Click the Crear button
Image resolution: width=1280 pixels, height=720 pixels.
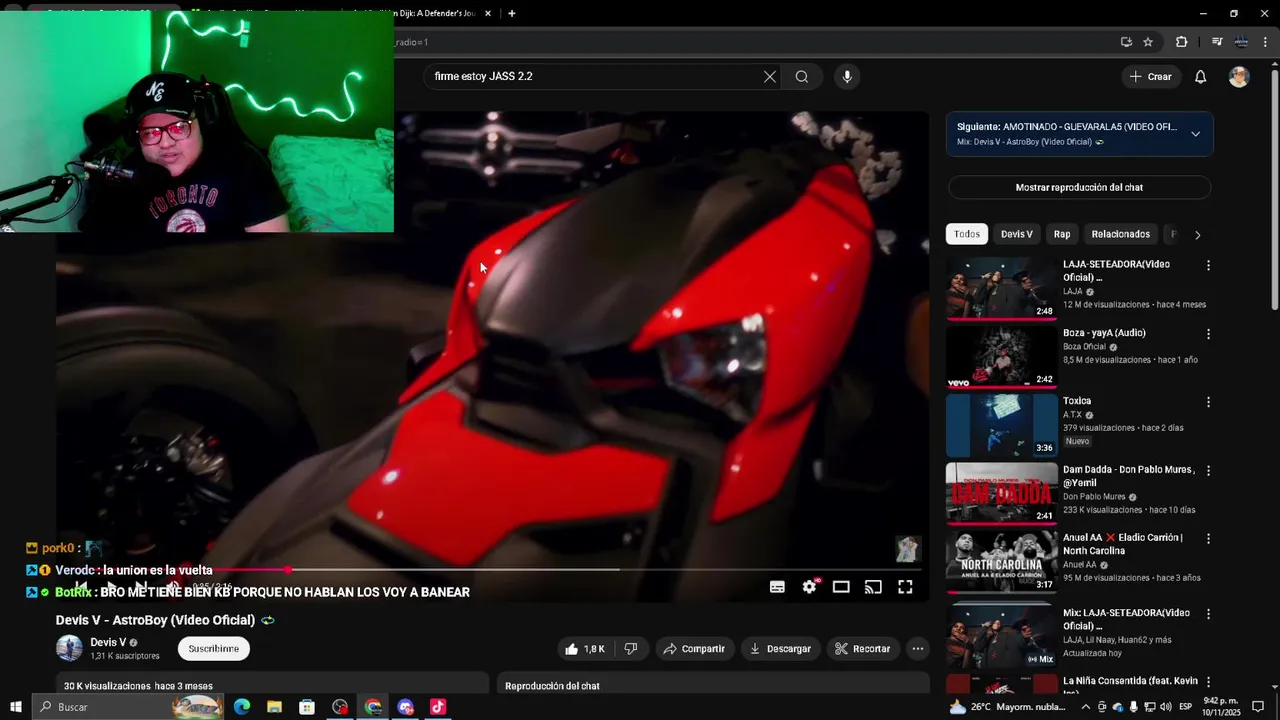1150,77
